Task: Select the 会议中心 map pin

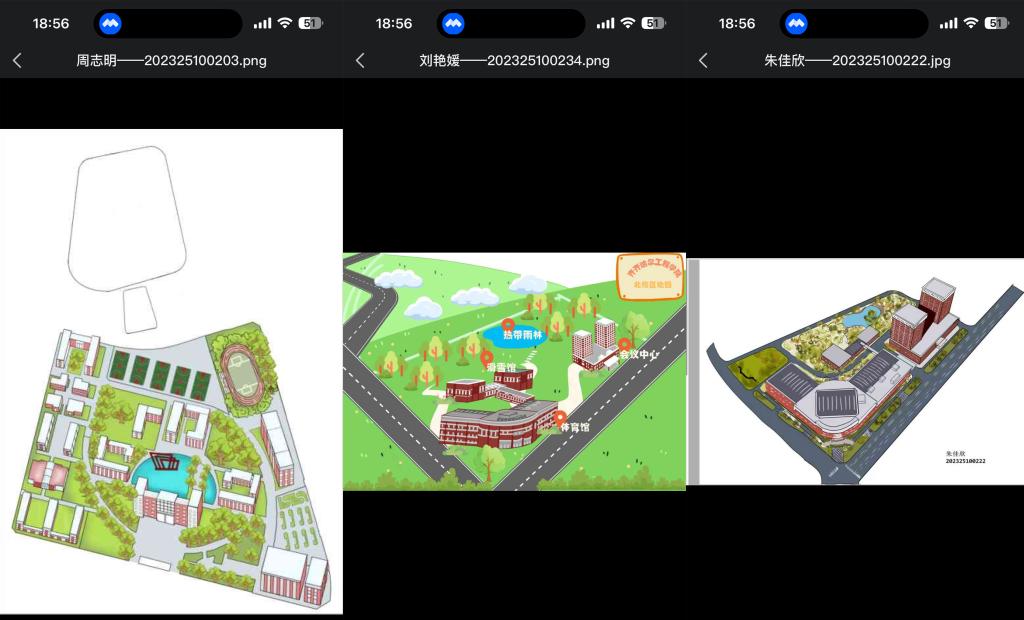Action: (624, 344)
